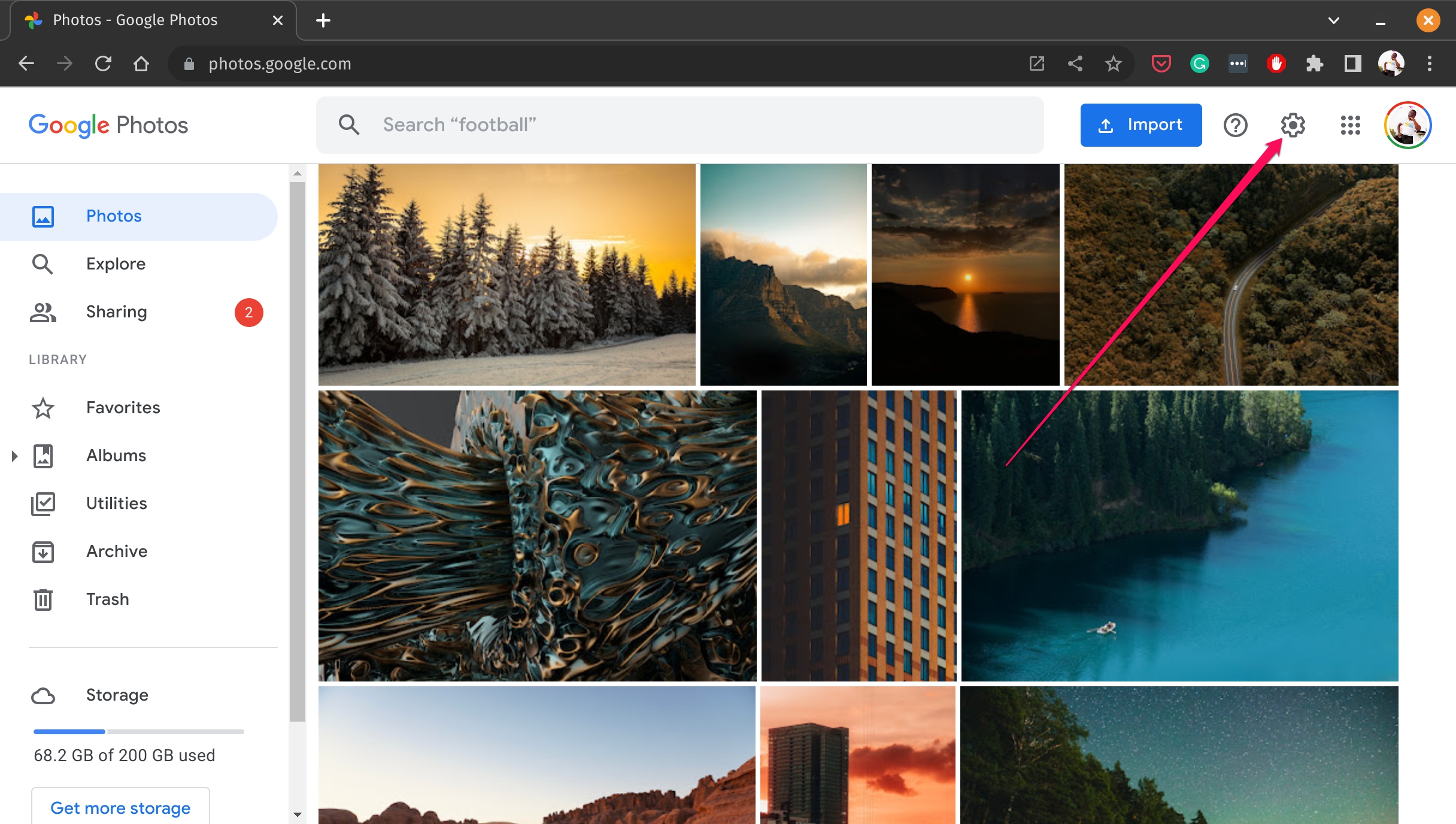Click the Storage cloud icon
This screenshot has height=824, width=1456.
(43, 695)
